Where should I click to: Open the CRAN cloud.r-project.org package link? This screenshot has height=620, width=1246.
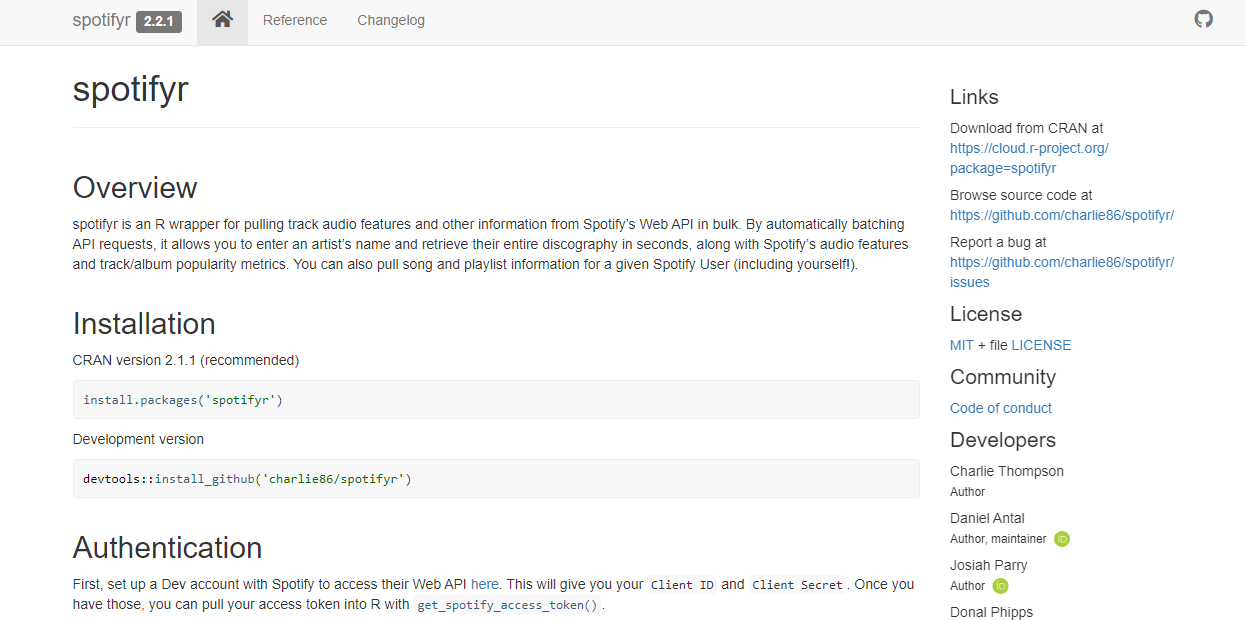click(x=1029, y=158)
